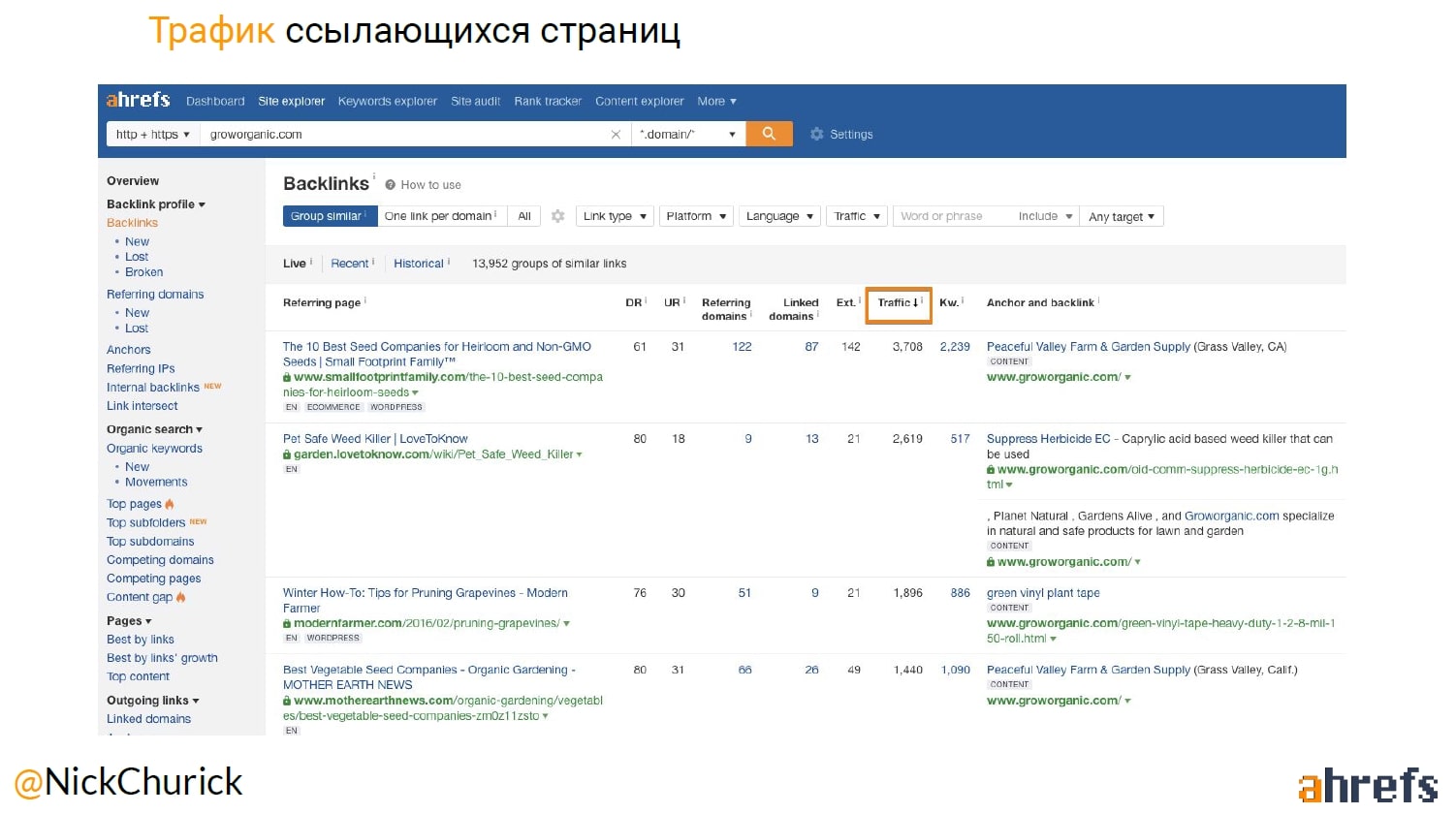Open the Any target dropdown

(1121, 217)
